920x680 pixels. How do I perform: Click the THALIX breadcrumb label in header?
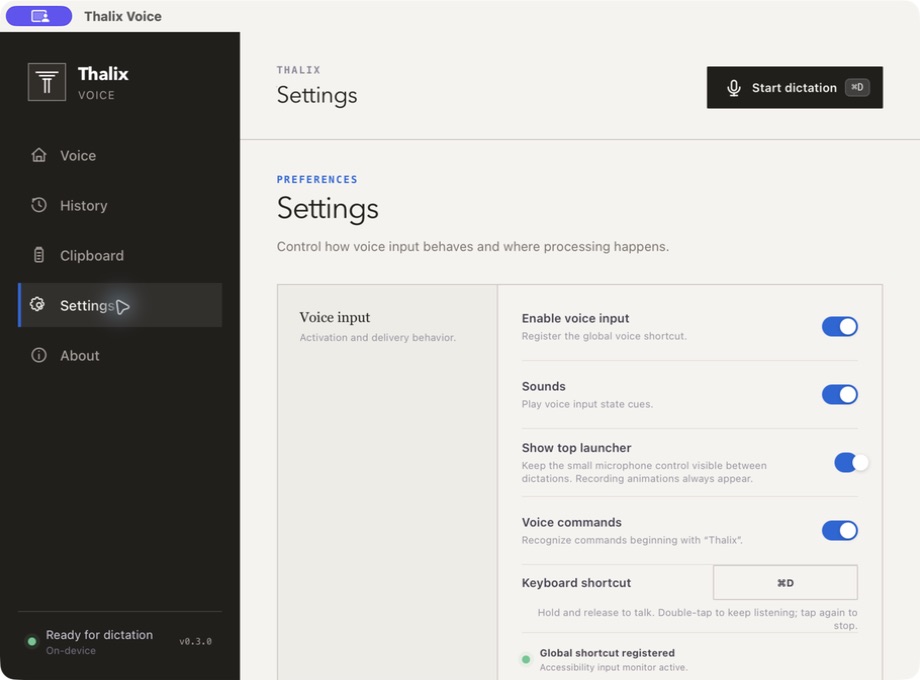[x=299, y=70]
